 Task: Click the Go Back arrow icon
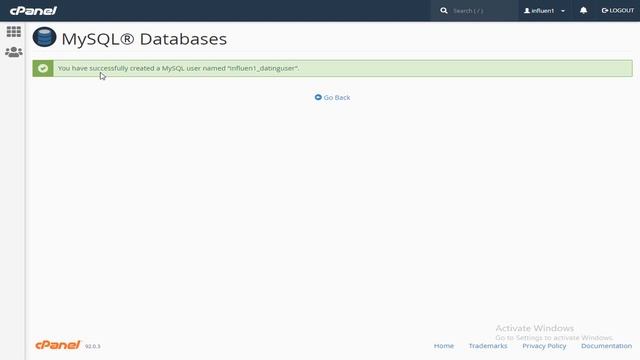tap(318, 97)
